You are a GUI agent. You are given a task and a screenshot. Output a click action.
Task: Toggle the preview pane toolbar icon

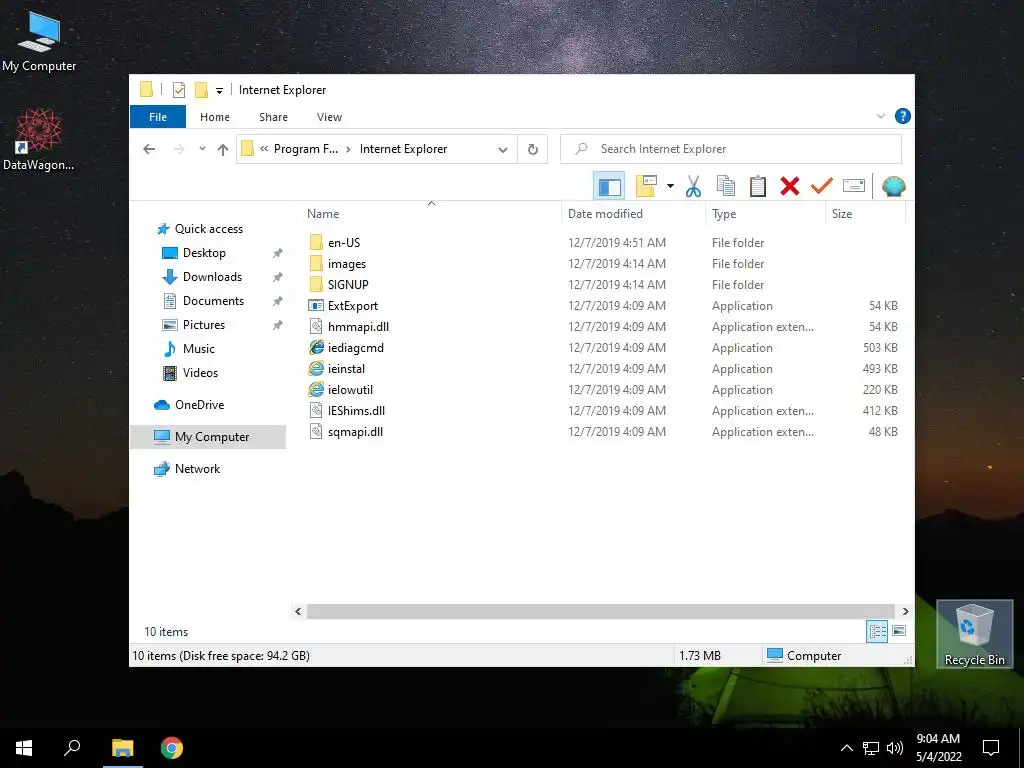click(x=609, y=187)
